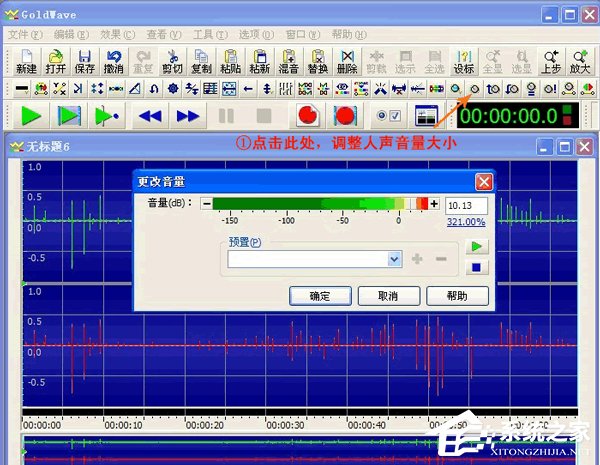Screen dimensions: 600x465
Task: Click the 撤消 undo icon
Action: (114, 62)
